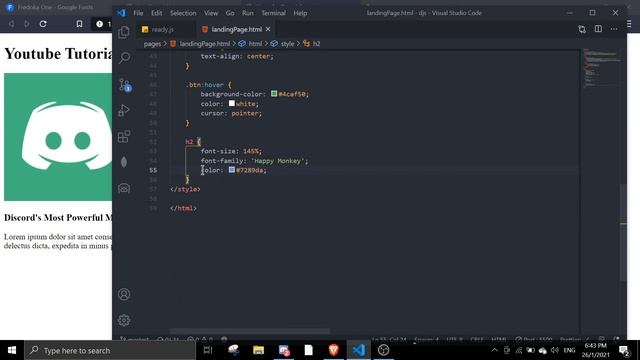Screen dimensions: 640x360
Task: Click the Fredoka One browser tab
Action: [x=55, y=7]
